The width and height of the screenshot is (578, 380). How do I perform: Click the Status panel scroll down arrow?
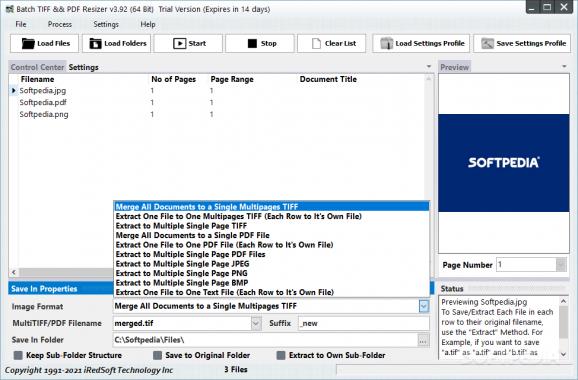point(563,354)
